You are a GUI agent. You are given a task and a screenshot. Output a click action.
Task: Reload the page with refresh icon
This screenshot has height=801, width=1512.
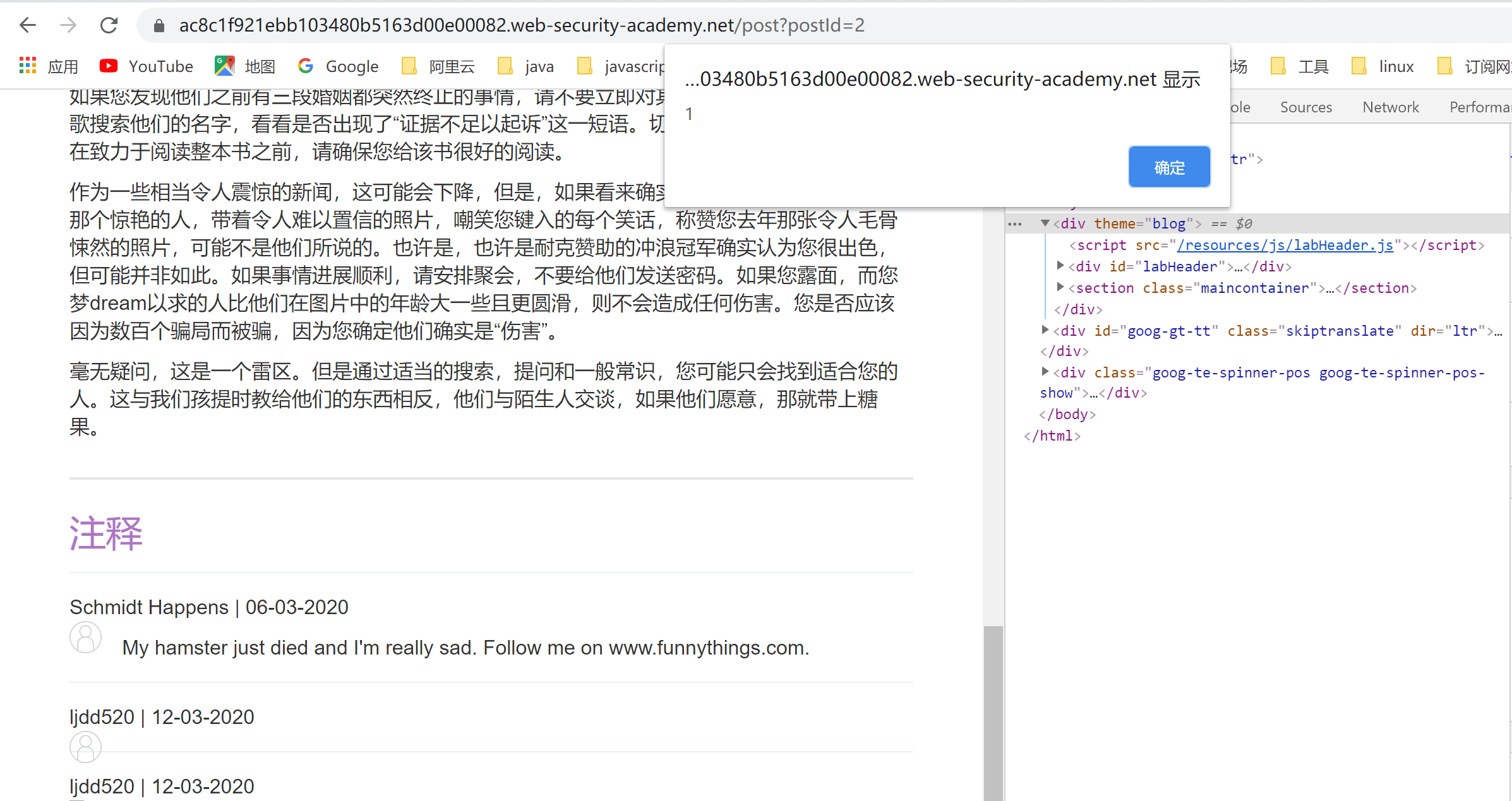pos(109,25)
